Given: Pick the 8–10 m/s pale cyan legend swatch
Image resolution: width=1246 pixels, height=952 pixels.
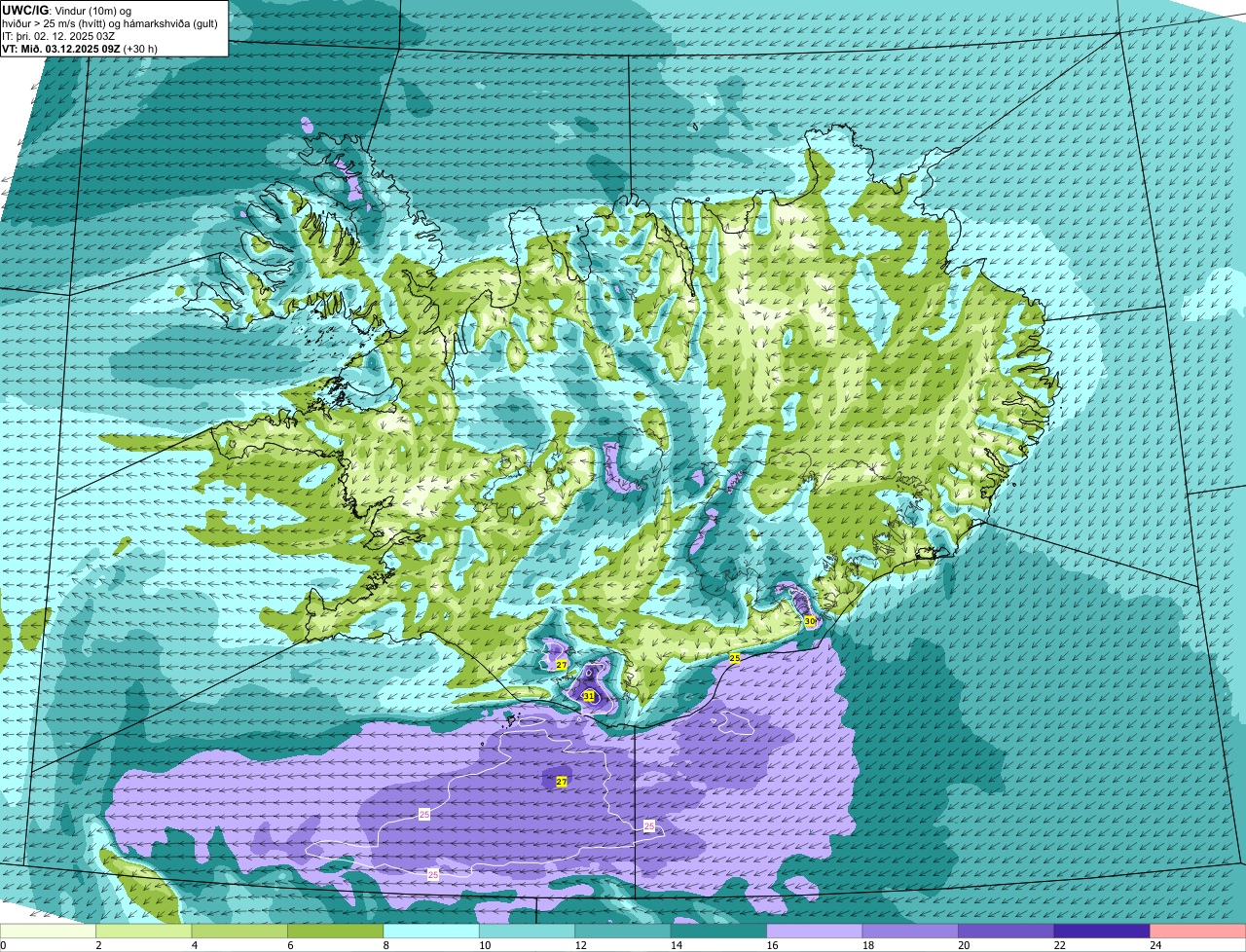Looking at the screenshot, I should 432,931.
